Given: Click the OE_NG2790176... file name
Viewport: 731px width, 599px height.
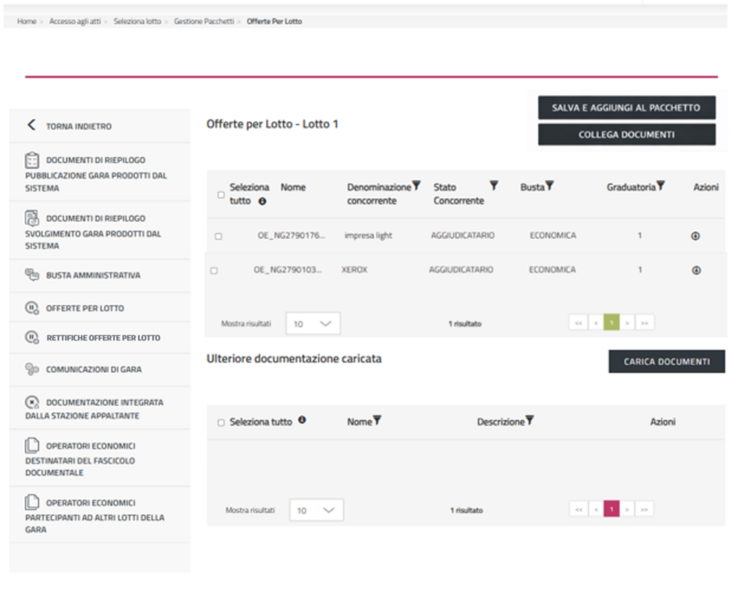Looking at the screenshot, I should click(291, 235).
